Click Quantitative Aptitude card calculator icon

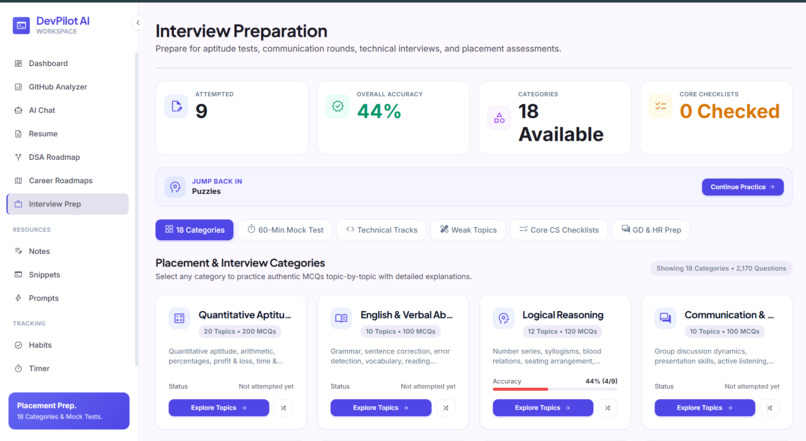pos(179,318)
